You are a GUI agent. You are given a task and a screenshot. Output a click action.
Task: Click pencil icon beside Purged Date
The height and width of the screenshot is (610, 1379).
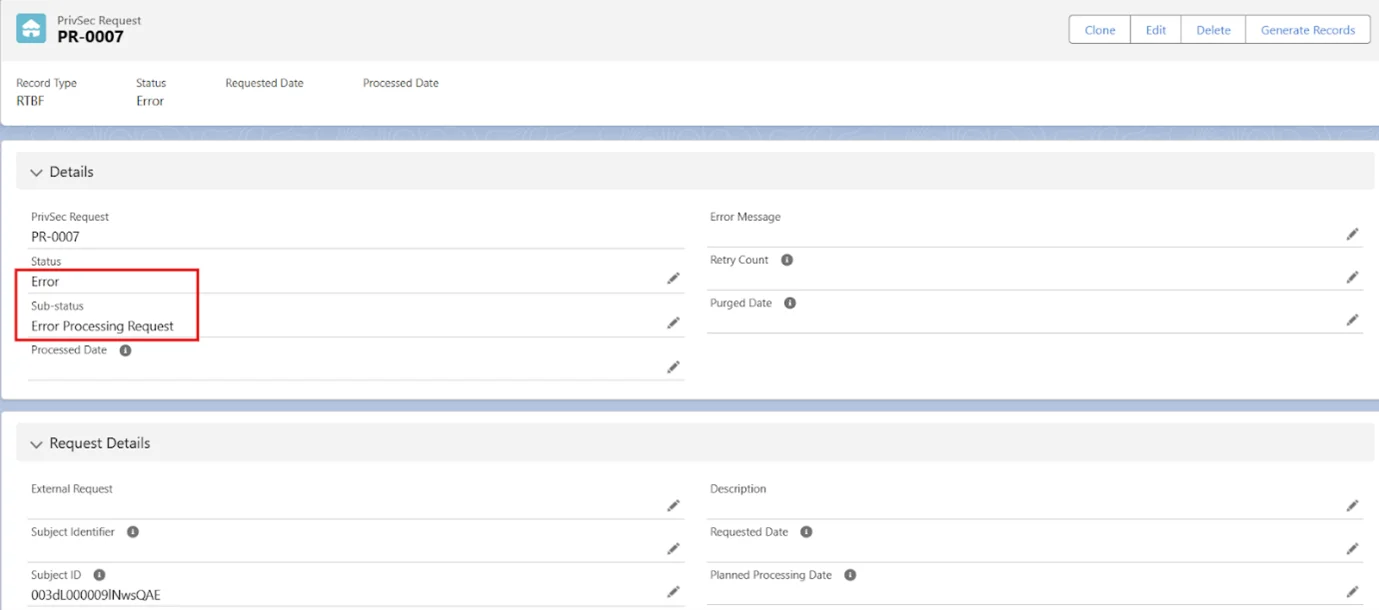click(1352, 320)
